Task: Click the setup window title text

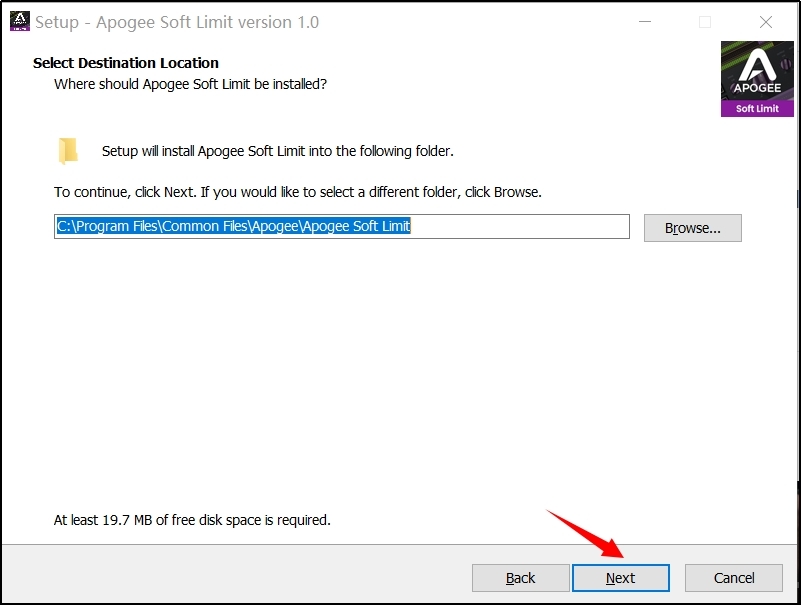Action: coord(177,22)
